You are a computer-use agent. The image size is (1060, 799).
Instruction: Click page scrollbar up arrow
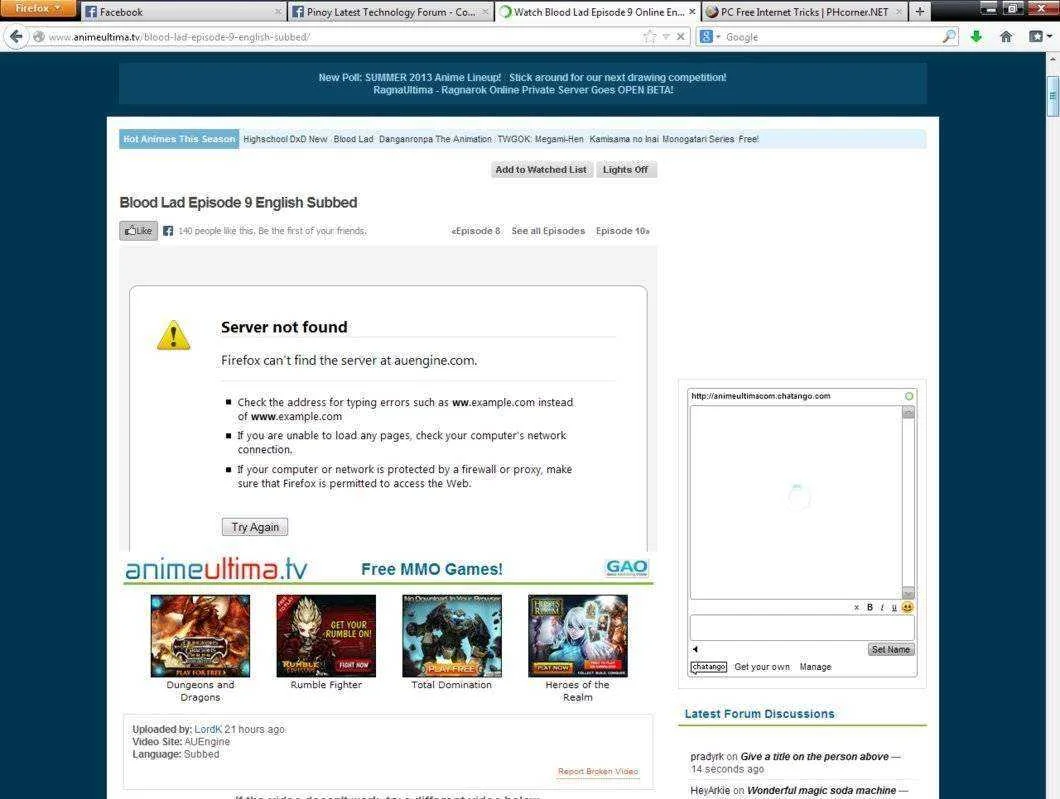(1053, 59)
